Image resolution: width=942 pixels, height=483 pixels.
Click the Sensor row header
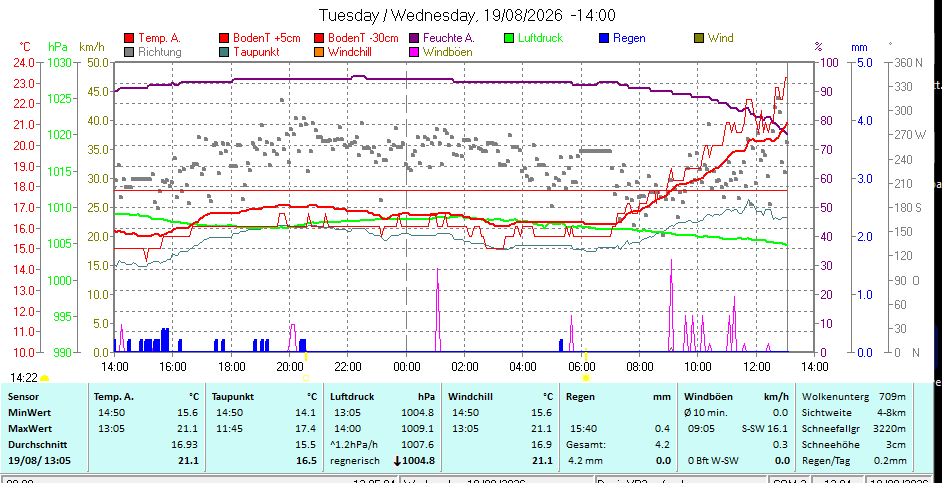pos(23,396)
